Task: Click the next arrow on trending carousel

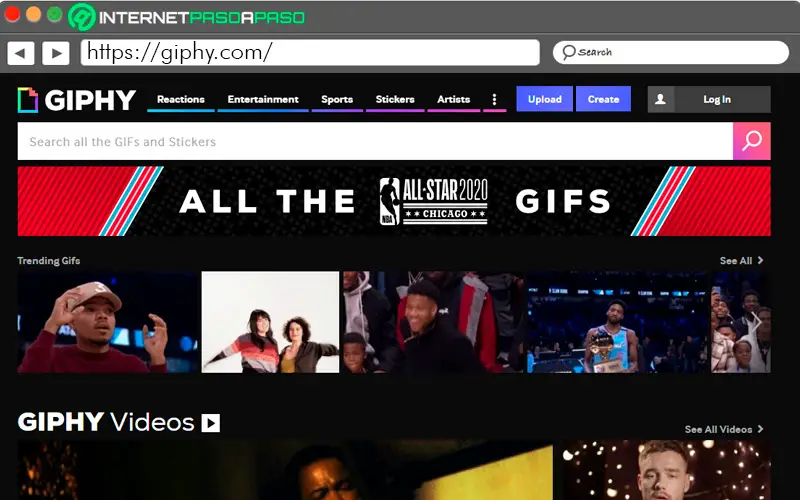Action: point(757,322)
